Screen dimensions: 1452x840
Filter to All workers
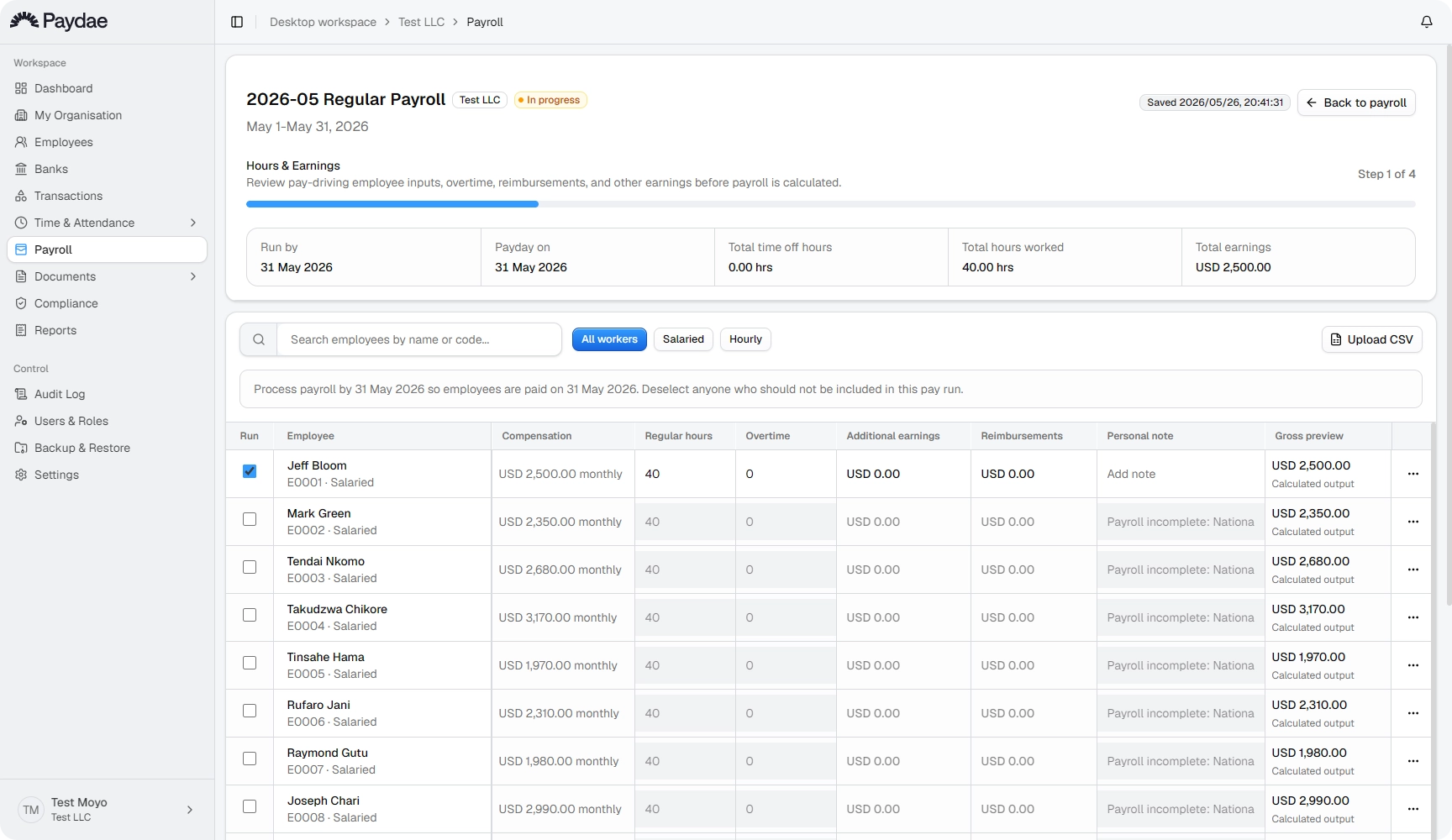point(609,339)
